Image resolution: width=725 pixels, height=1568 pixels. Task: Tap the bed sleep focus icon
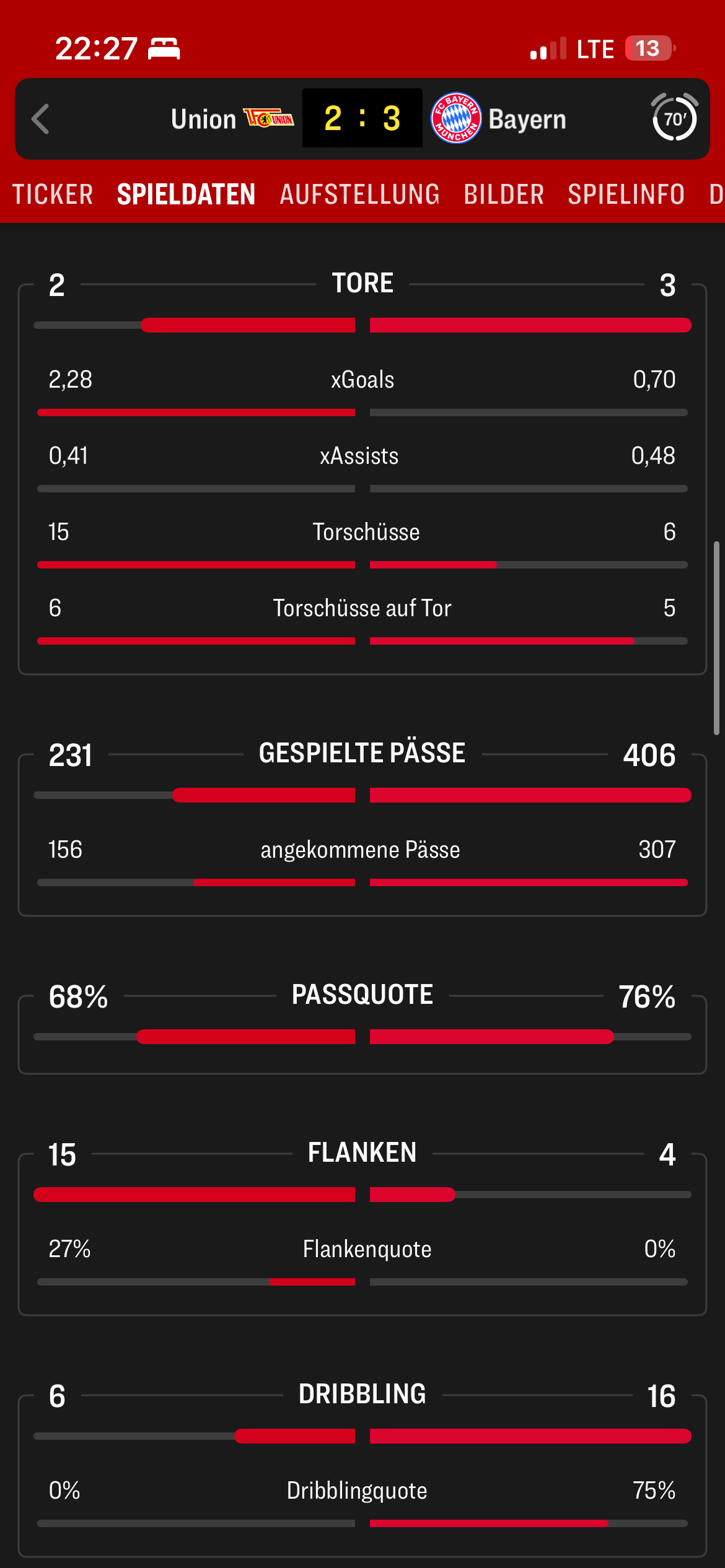tap(164, 49)
